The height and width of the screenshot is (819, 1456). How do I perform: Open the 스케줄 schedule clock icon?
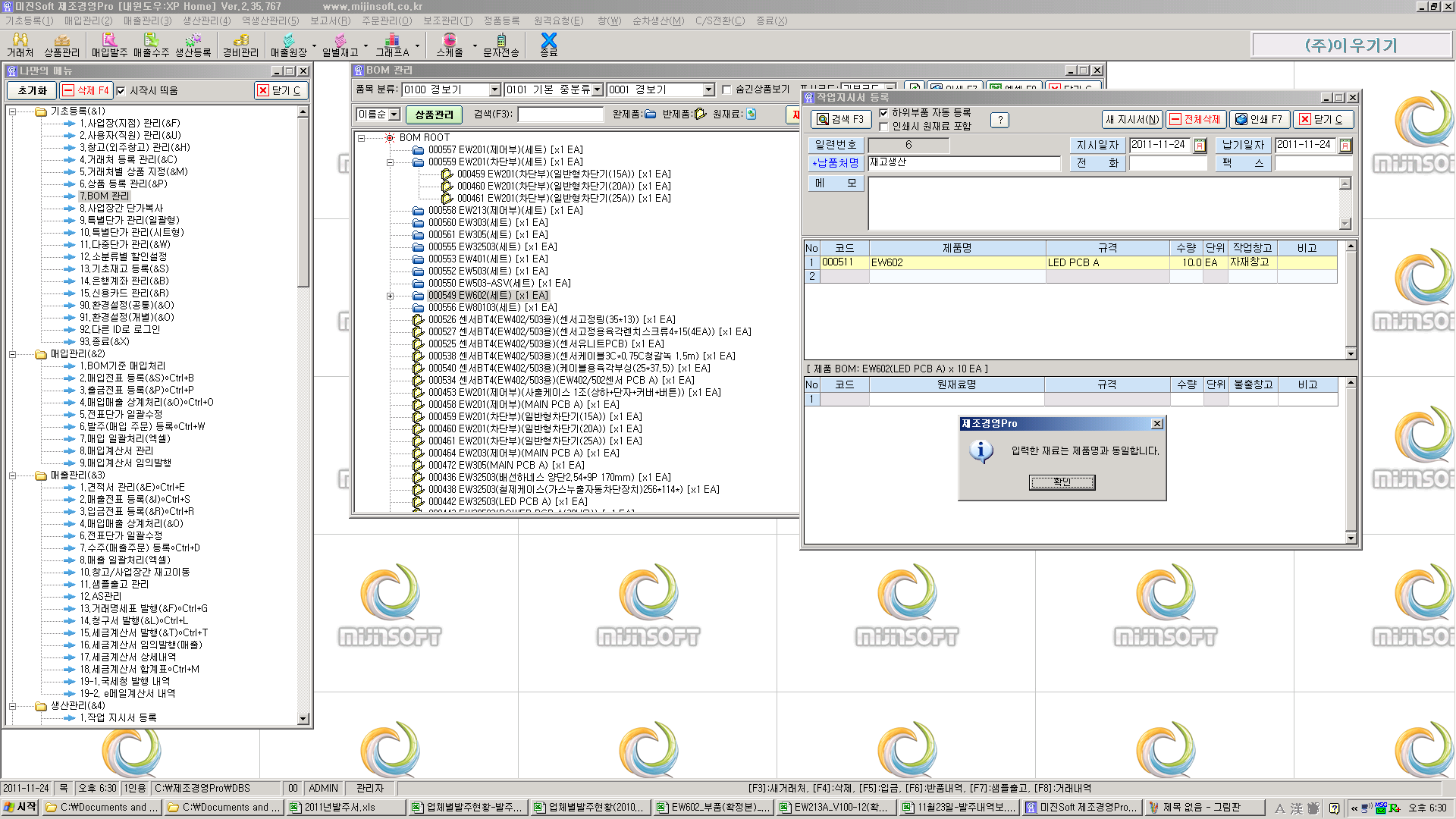click(x=450, y=45)
